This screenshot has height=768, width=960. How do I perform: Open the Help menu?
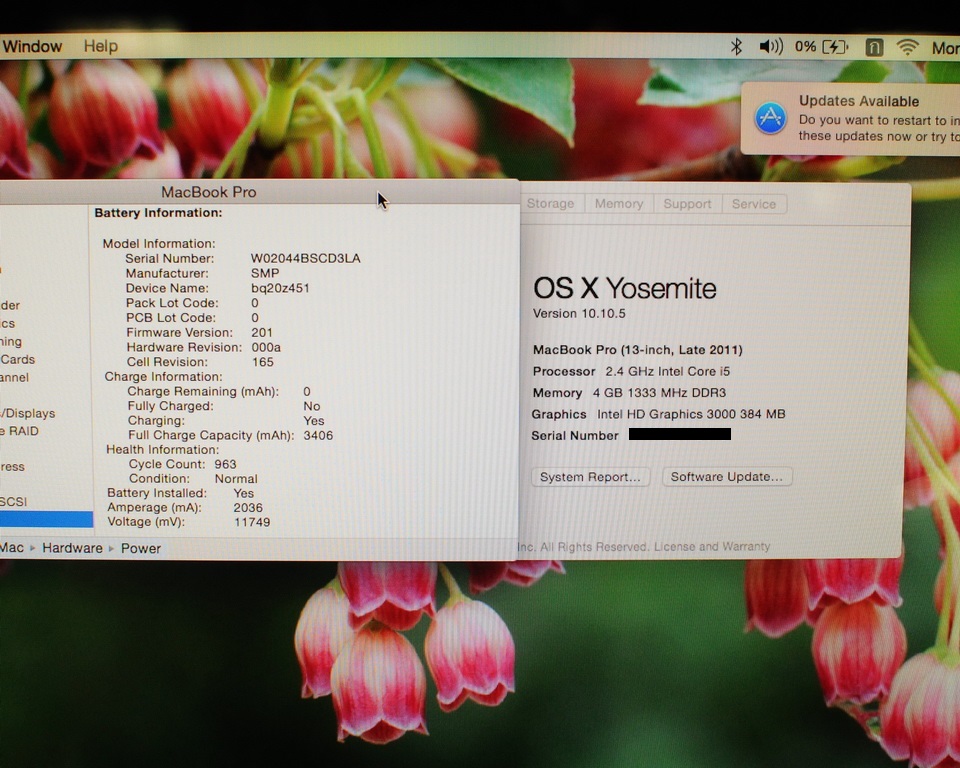tap(100, 47)
